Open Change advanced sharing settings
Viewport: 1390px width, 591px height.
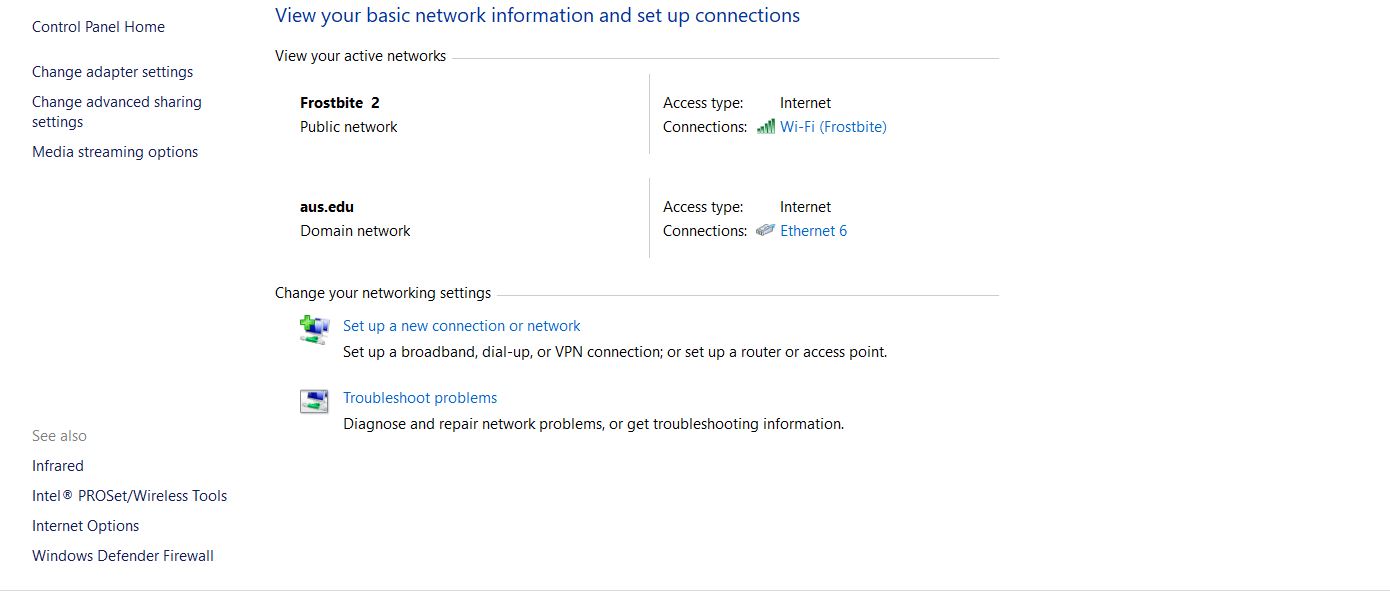click(117, 112)
